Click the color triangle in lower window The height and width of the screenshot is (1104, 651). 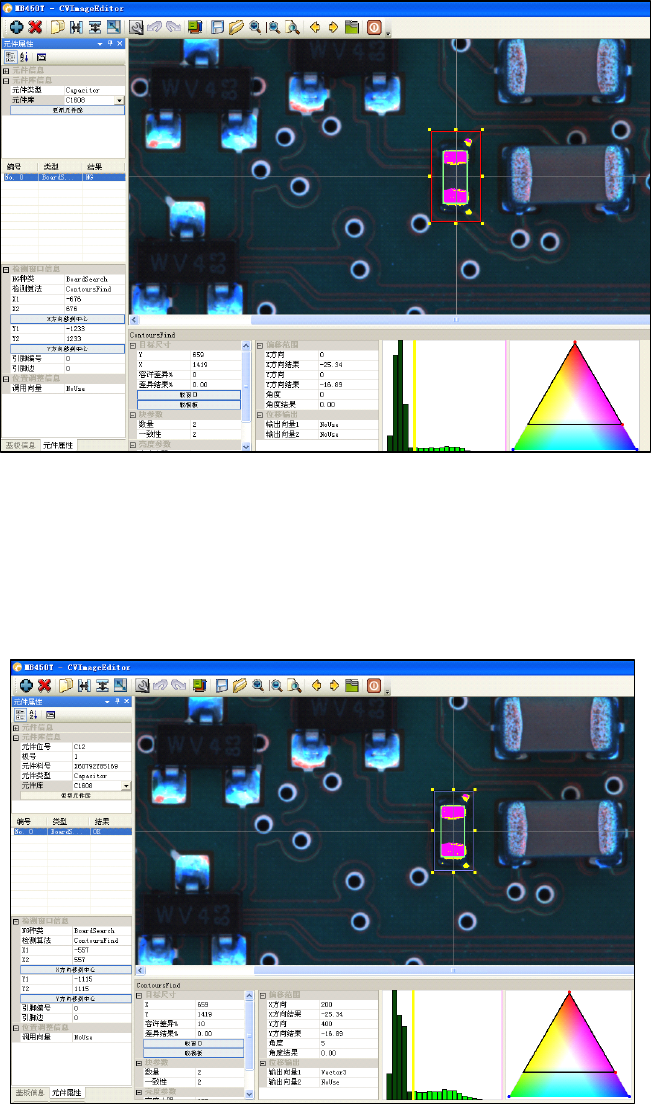[569, 1045]
